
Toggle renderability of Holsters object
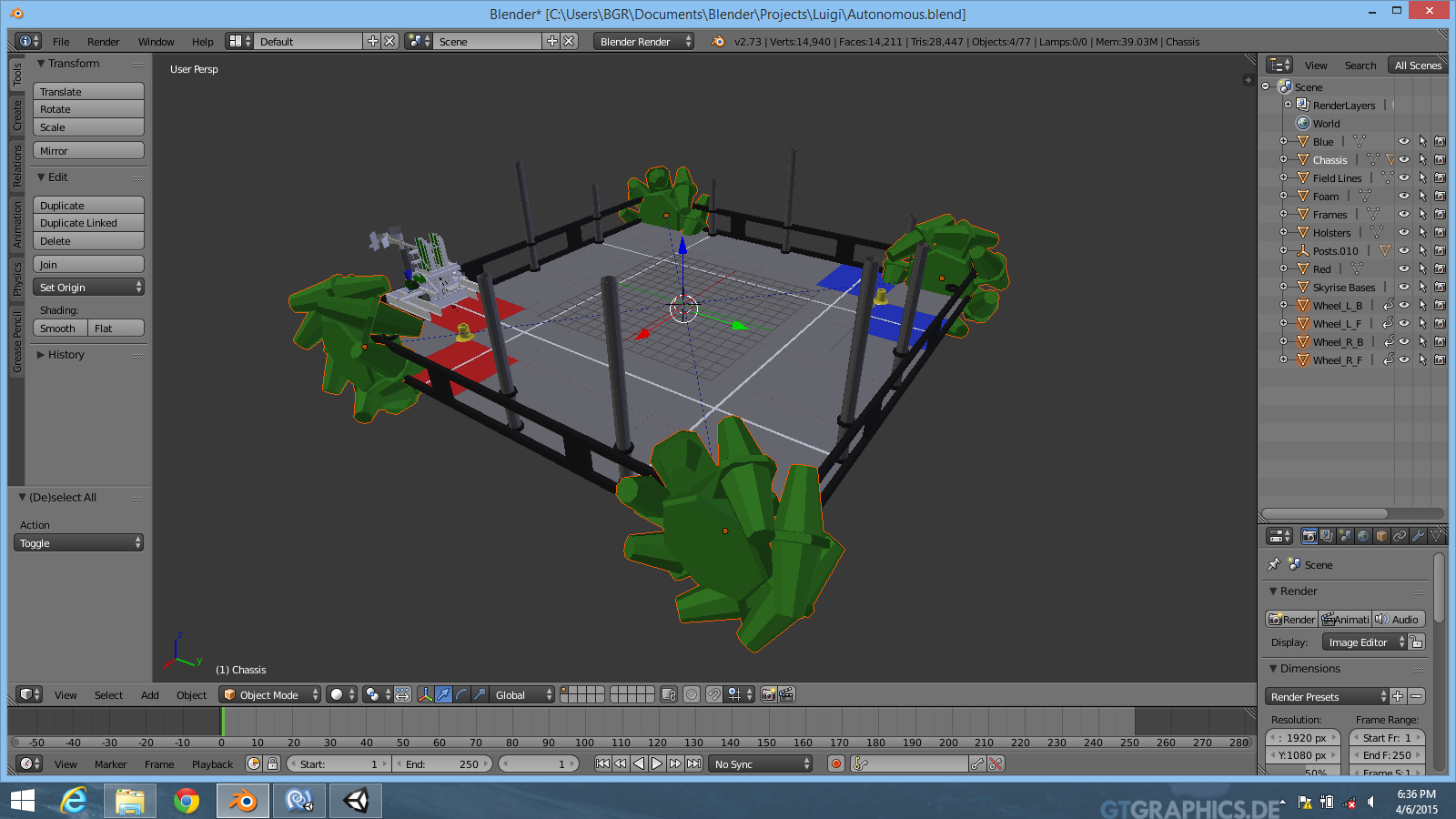click(1440, 232)
